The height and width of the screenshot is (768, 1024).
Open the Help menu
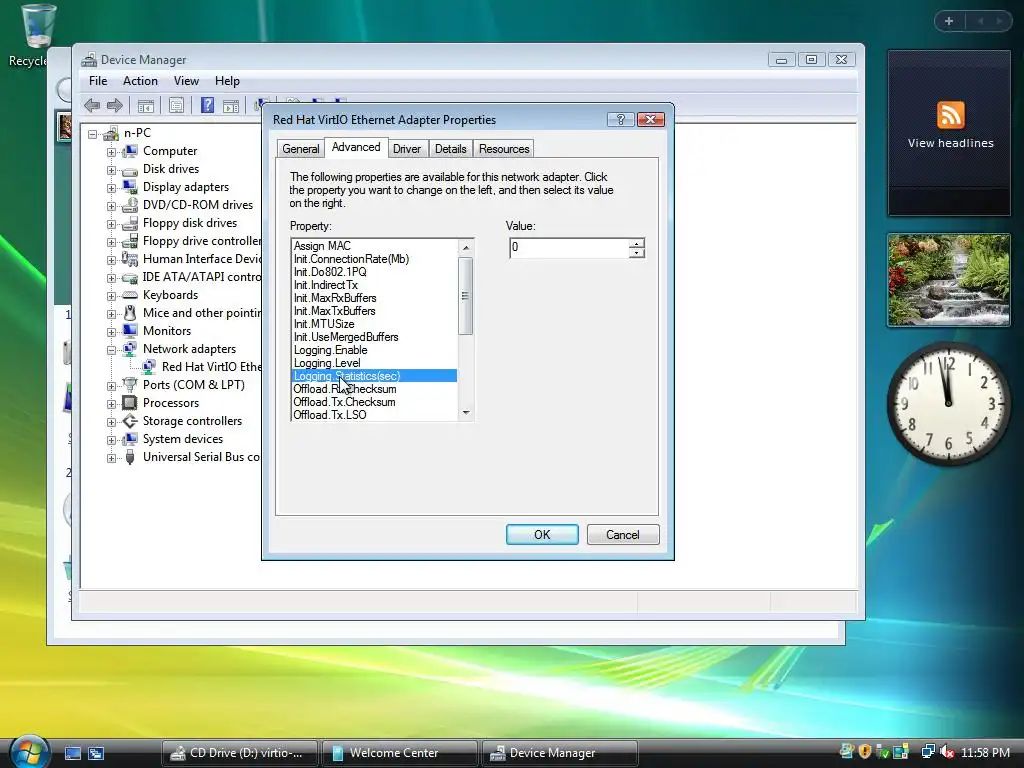coord(227,81)
